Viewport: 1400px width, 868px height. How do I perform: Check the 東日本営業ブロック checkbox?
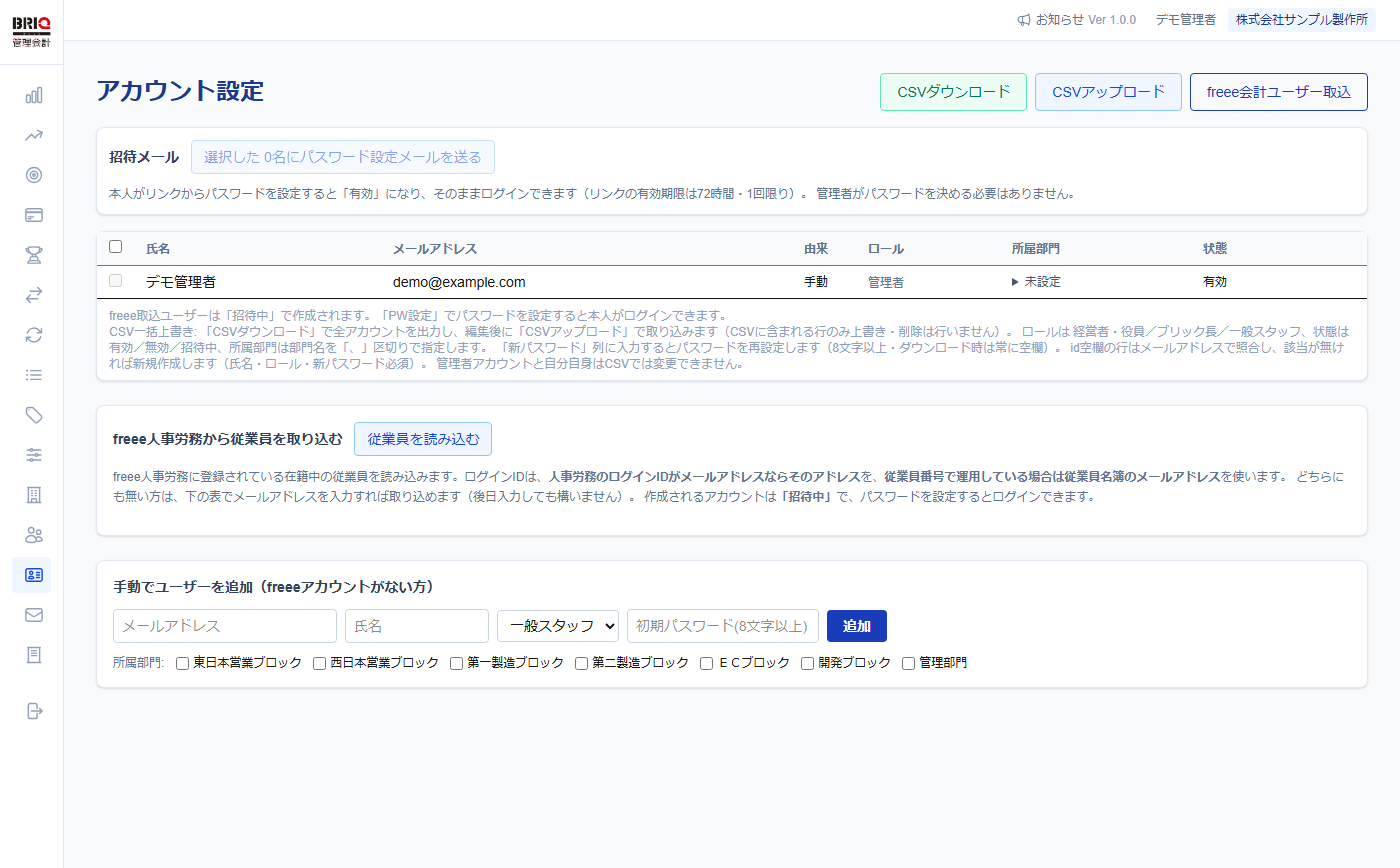183,663
